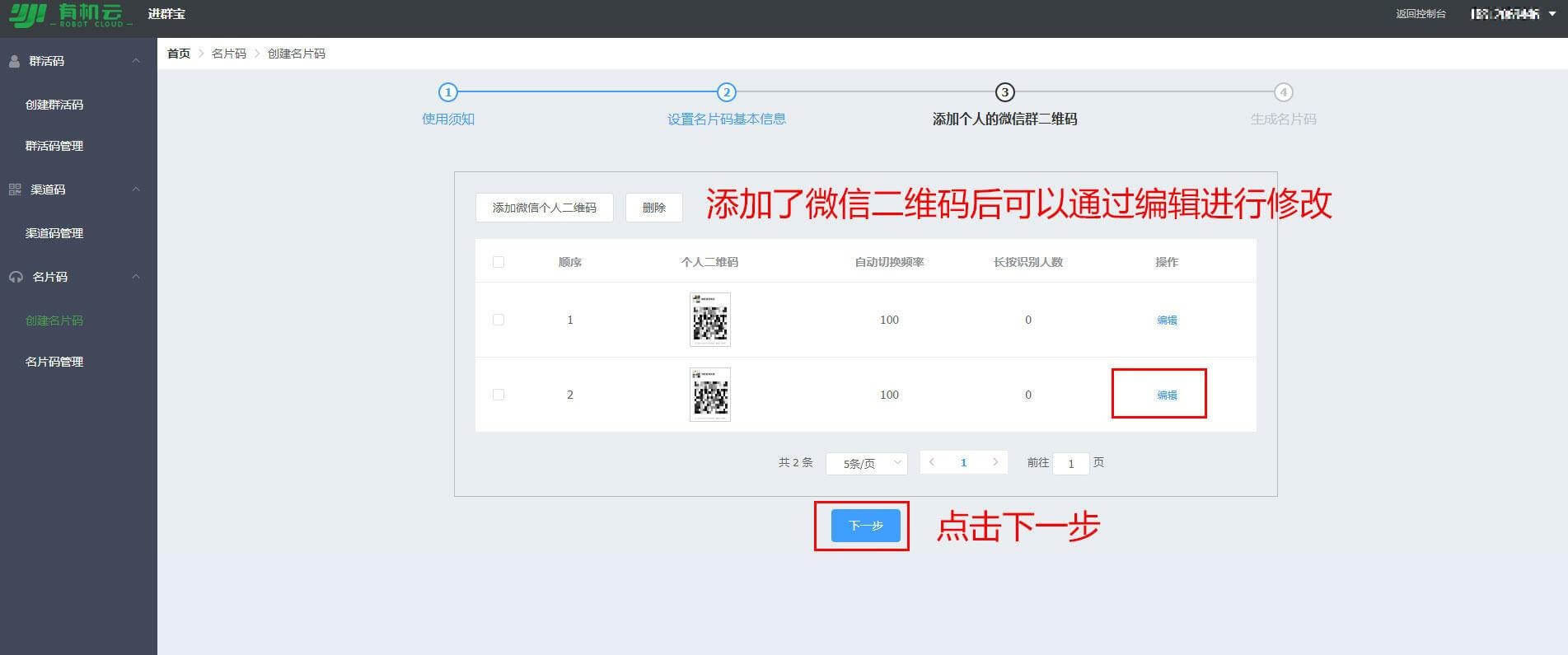This screenshot has width=1568, height=655.
Task: Click 创建名片码 in the breadcrumb
Action: tap(297, 54)
